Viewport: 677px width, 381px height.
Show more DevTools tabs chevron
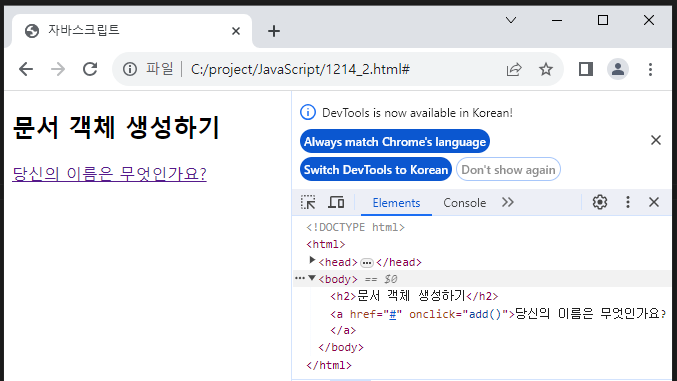point(508,202)
